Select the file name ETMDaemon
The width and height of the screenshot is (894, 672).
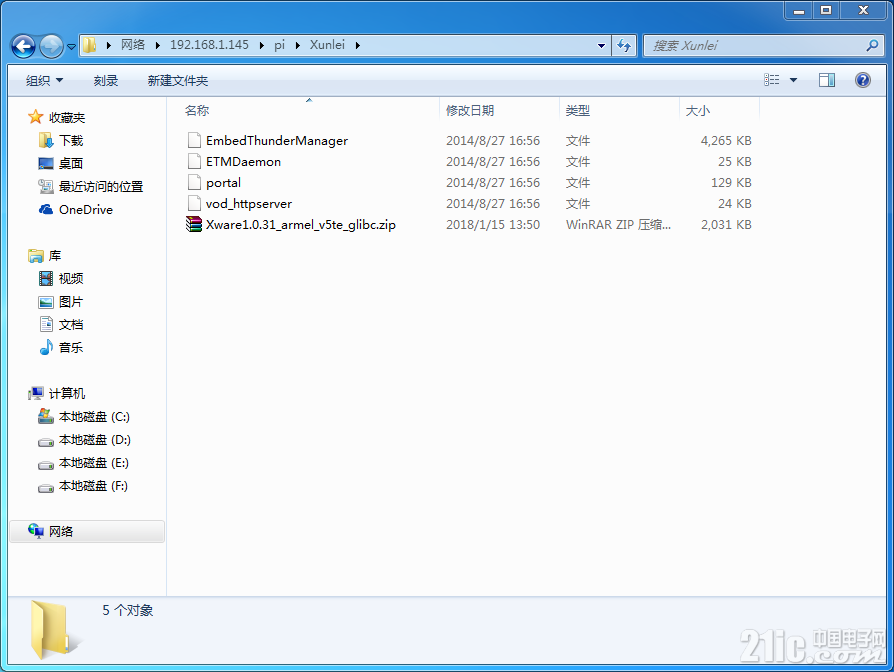coord(243,162)
